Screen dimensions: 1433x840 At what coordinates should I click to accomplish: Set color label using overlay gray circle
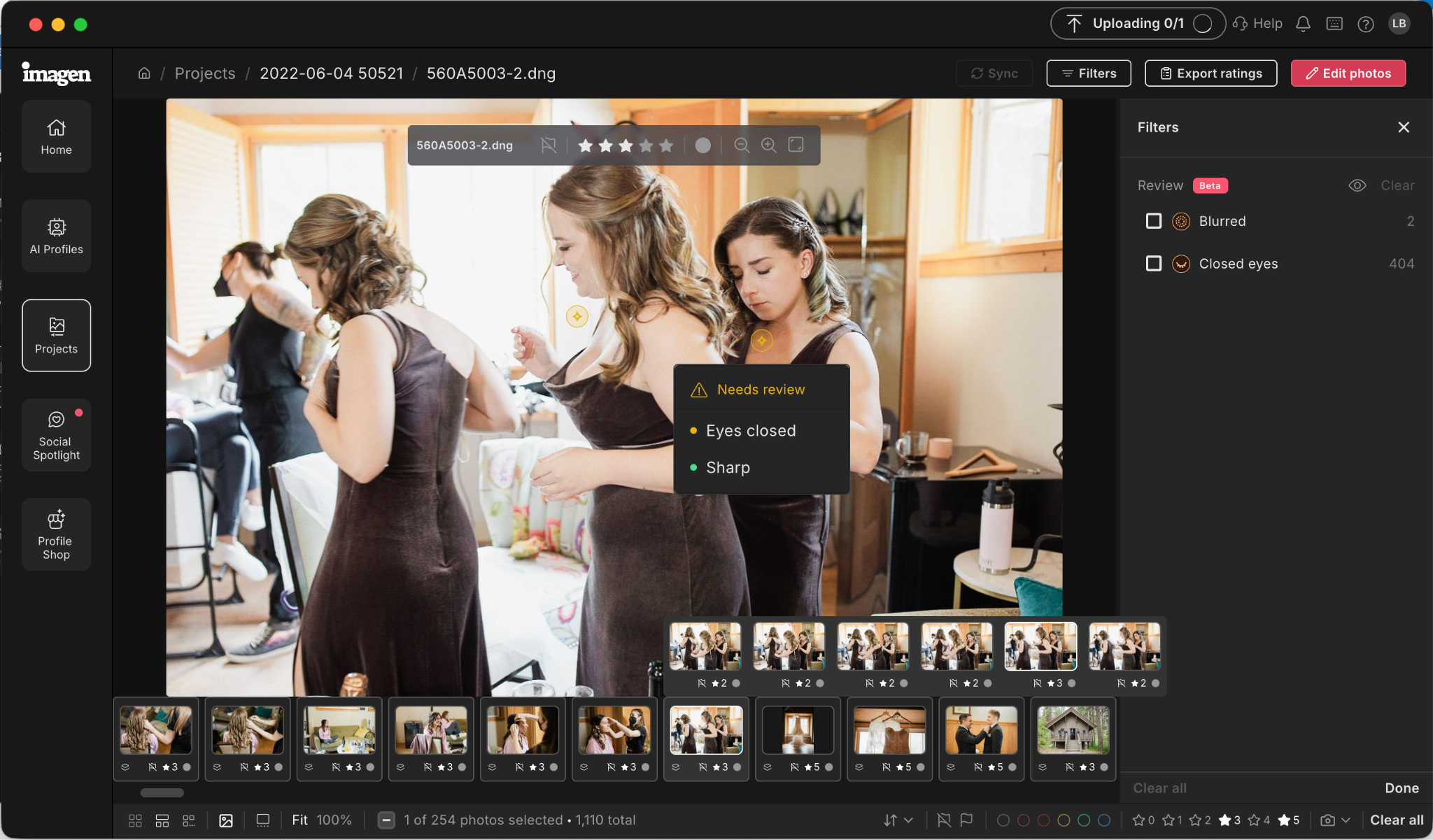(703, 145)
